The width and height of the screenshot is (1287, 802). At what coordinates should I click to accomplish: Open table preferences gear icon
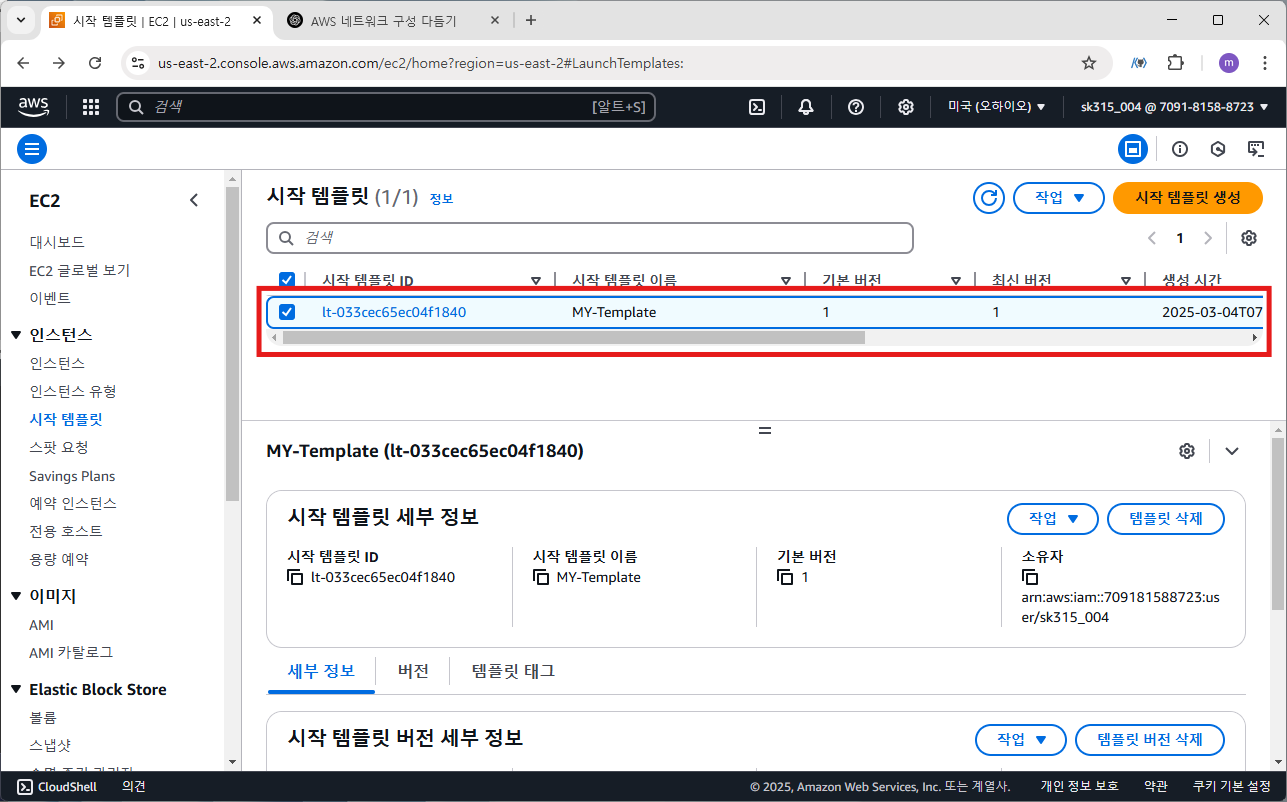[1249, 238]
